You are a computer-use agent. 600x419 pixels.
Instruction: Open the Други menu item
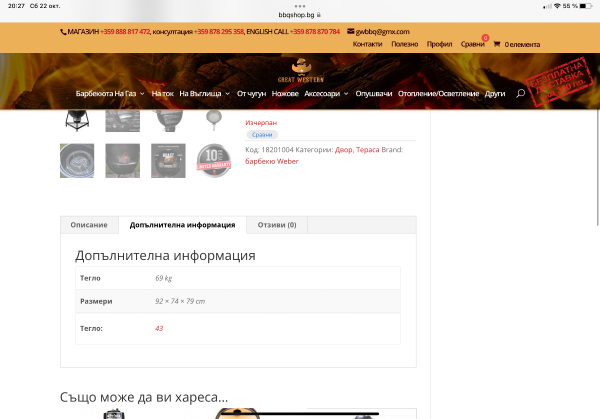pos(495,93)
